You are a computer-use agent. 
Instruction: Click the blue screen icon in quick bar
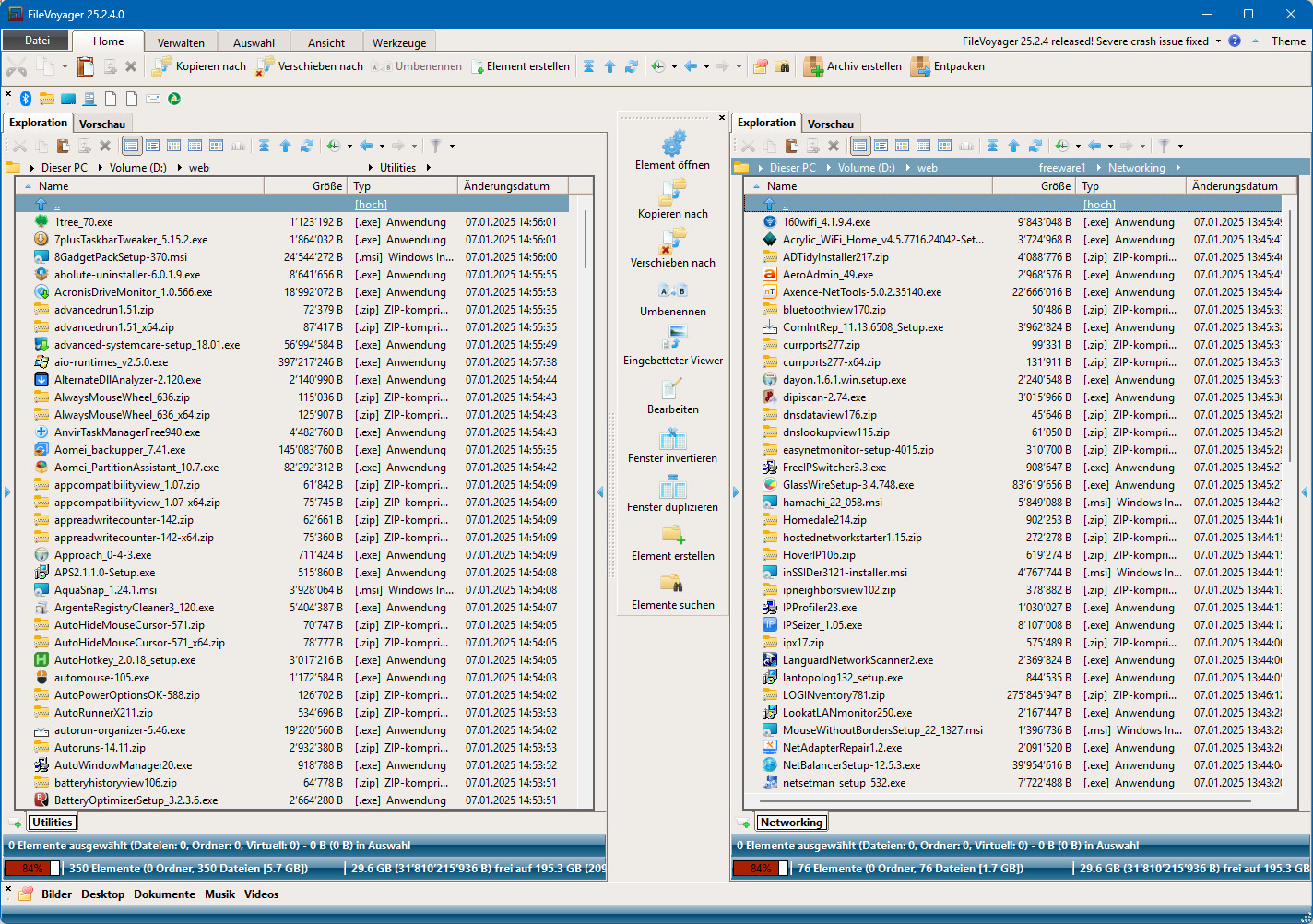[x=68, y=99]
